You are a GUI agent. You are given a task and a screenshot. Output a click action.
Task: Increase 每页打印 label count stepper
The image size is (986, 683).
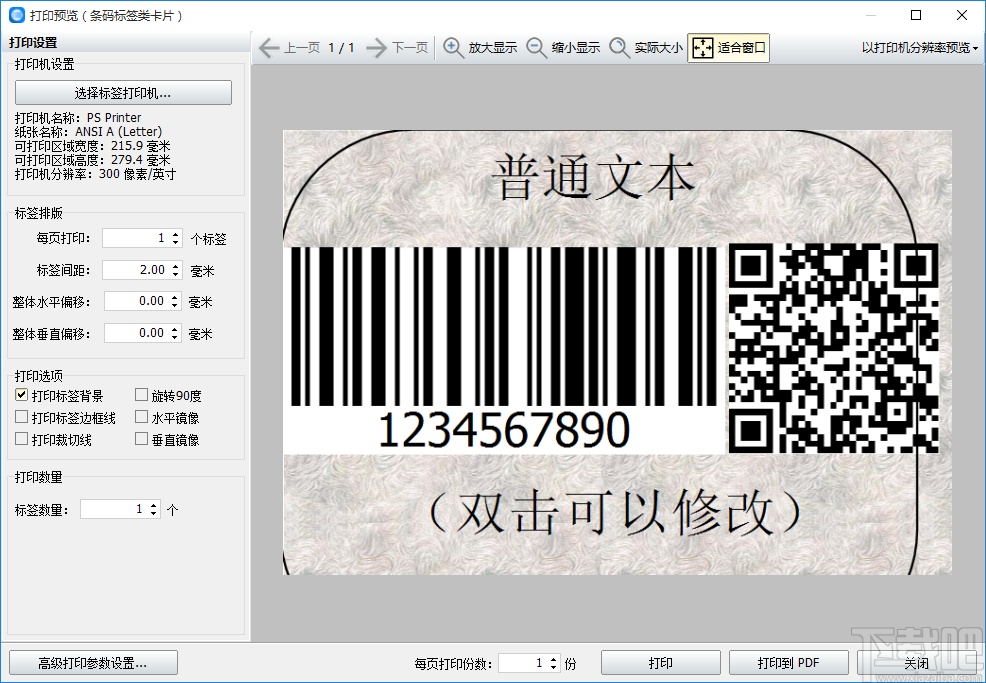point(175,234)
